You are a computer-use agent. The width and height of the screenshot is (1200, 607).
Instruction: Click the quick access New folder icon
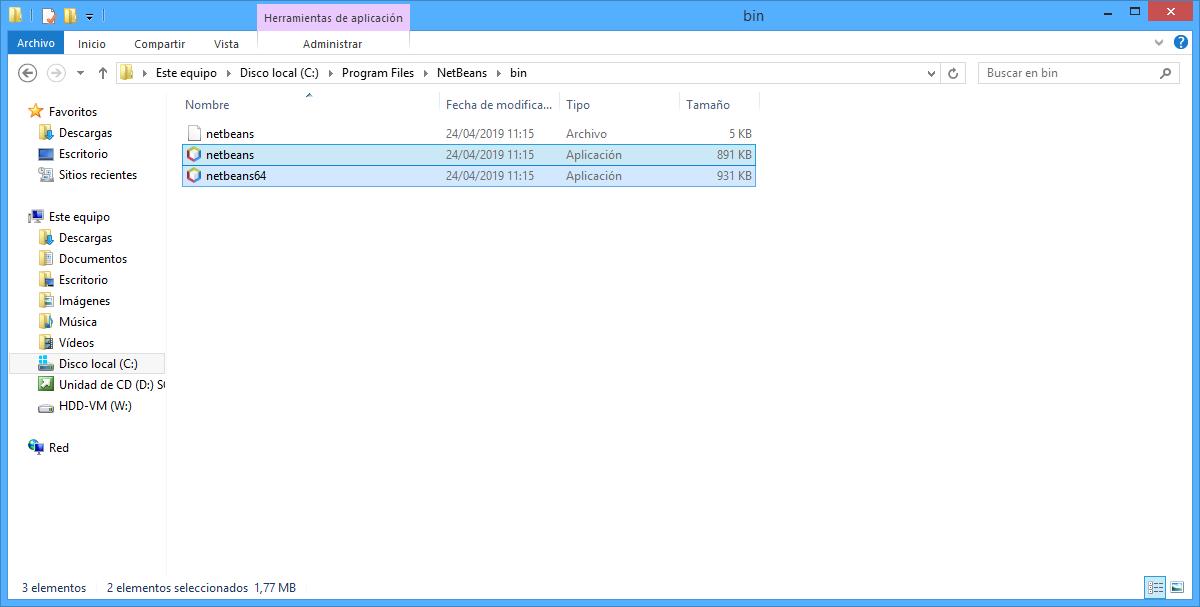coord(69,16)
